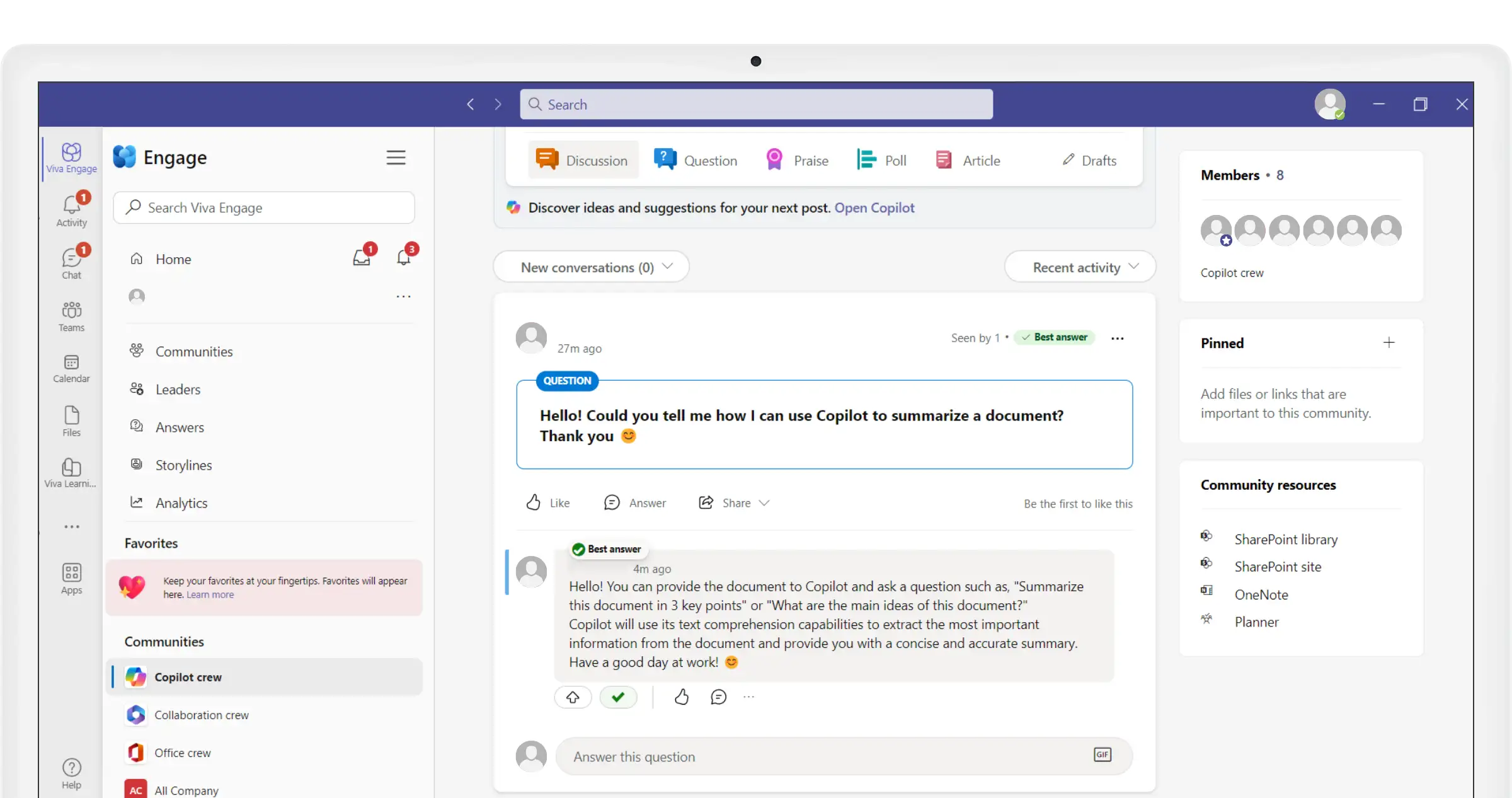This screenshot has height=798, width=1512.
Task: Open the Calendar app icon
Action: pos(71,368)
